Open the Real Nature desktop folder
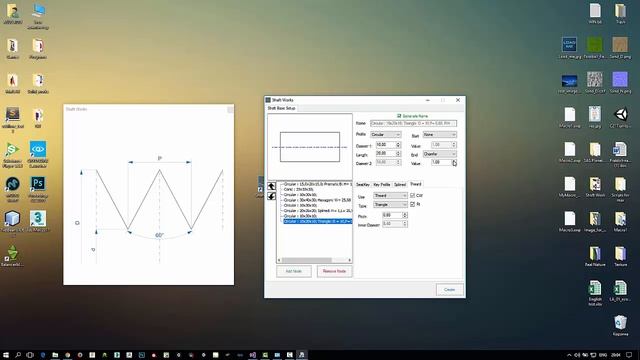 coord(595,256)
